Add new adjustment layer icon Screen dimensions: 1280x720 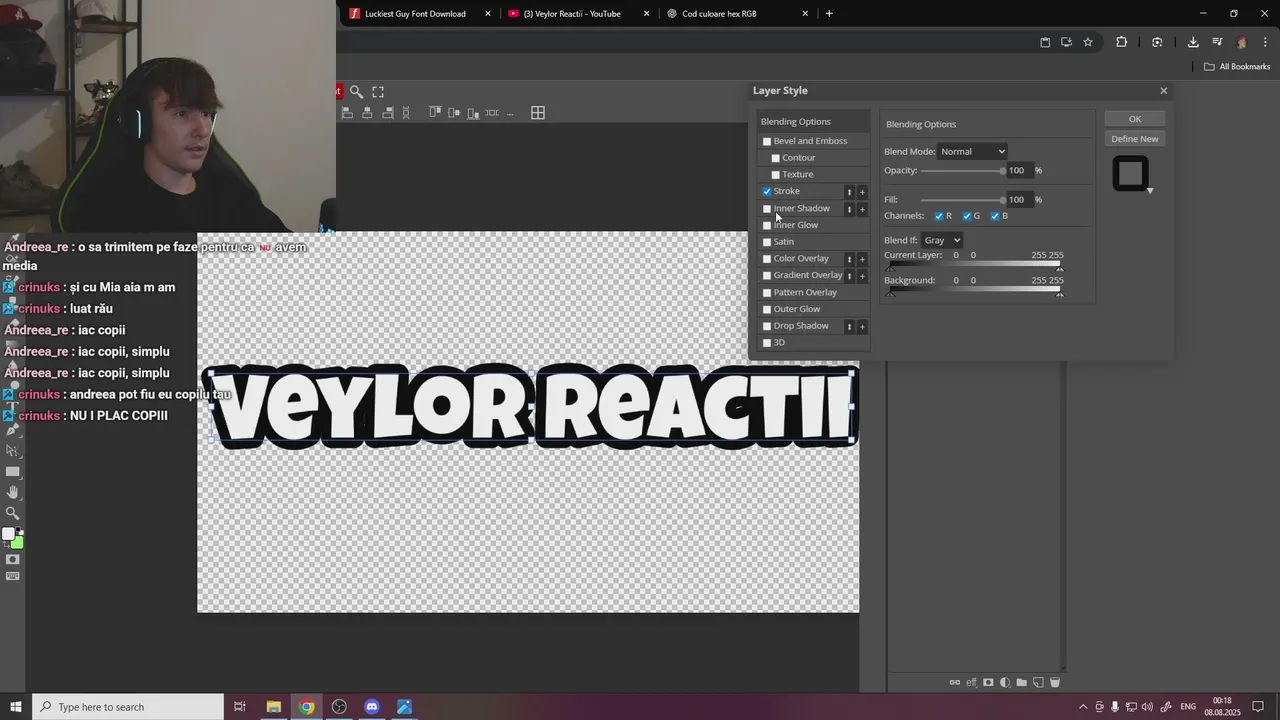coord(1005,683)
